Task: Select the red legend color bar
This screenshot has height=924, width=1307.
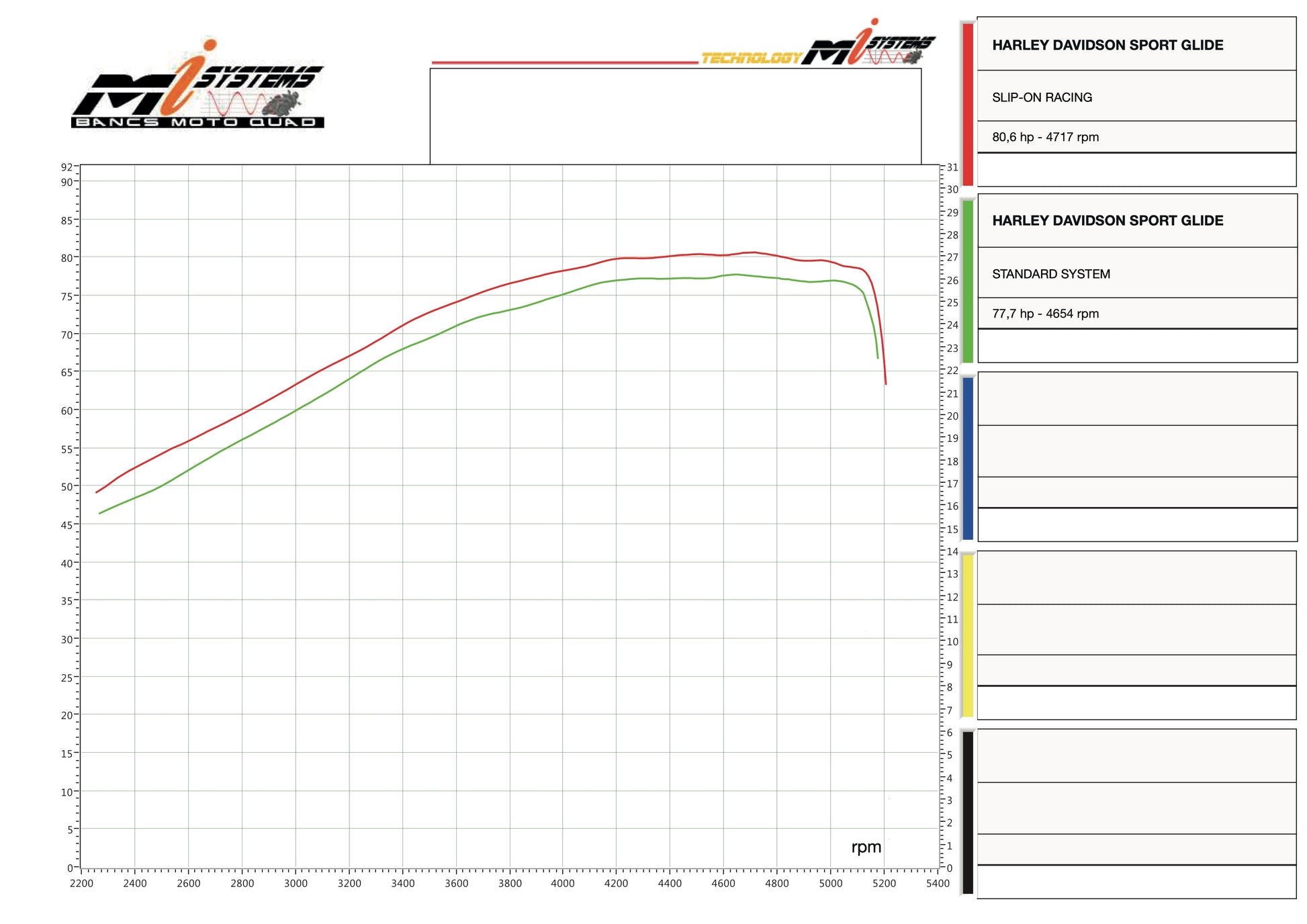Action: point(968,103)
